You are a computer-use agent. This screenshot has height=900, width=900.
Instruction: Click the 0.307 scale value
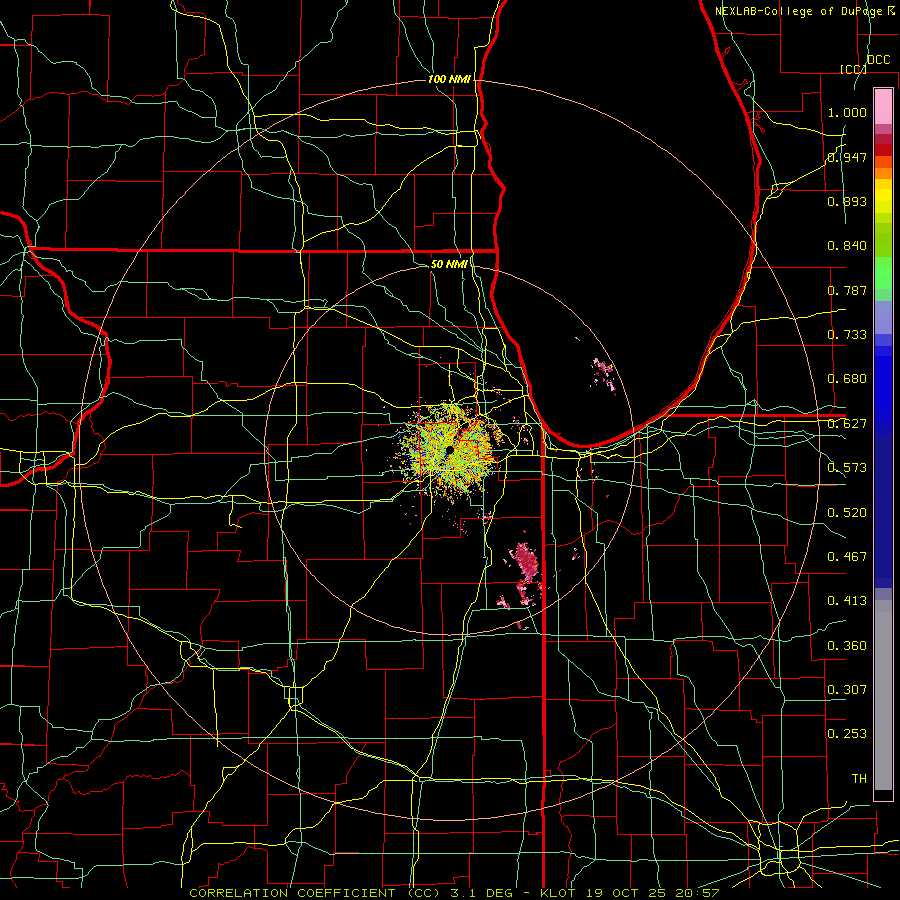847,689
